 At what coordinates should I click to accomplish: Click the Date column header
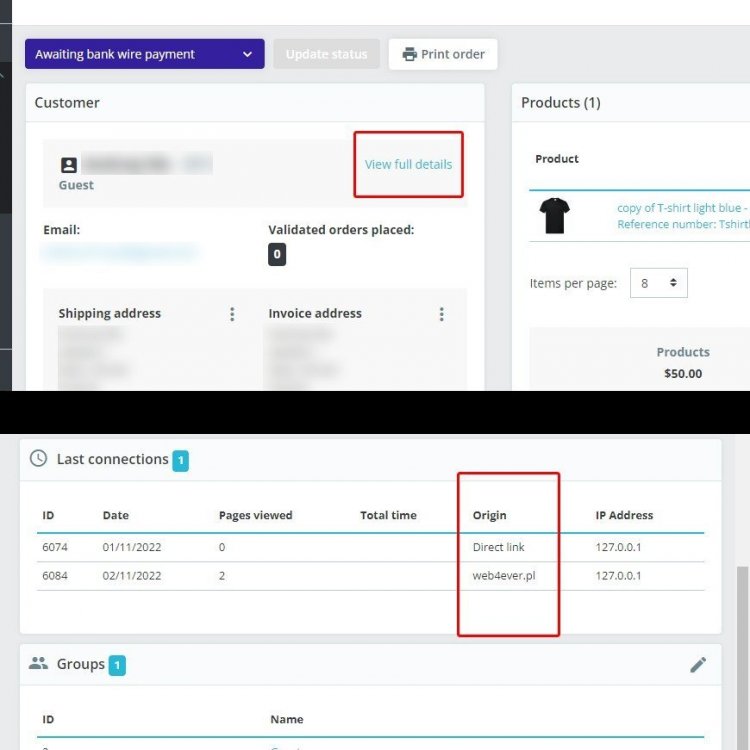[x=116, y=515]
